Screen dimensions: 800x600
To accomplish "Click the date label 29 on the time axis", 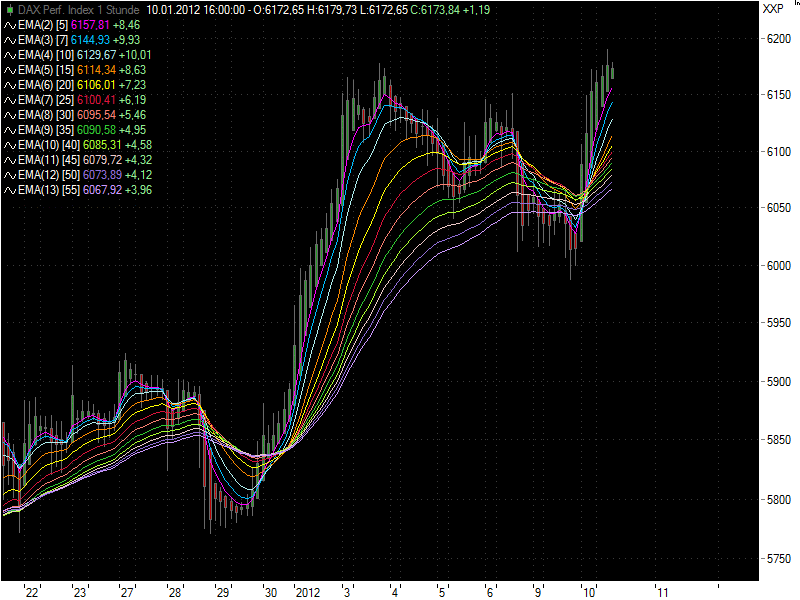I will point(223,592).
